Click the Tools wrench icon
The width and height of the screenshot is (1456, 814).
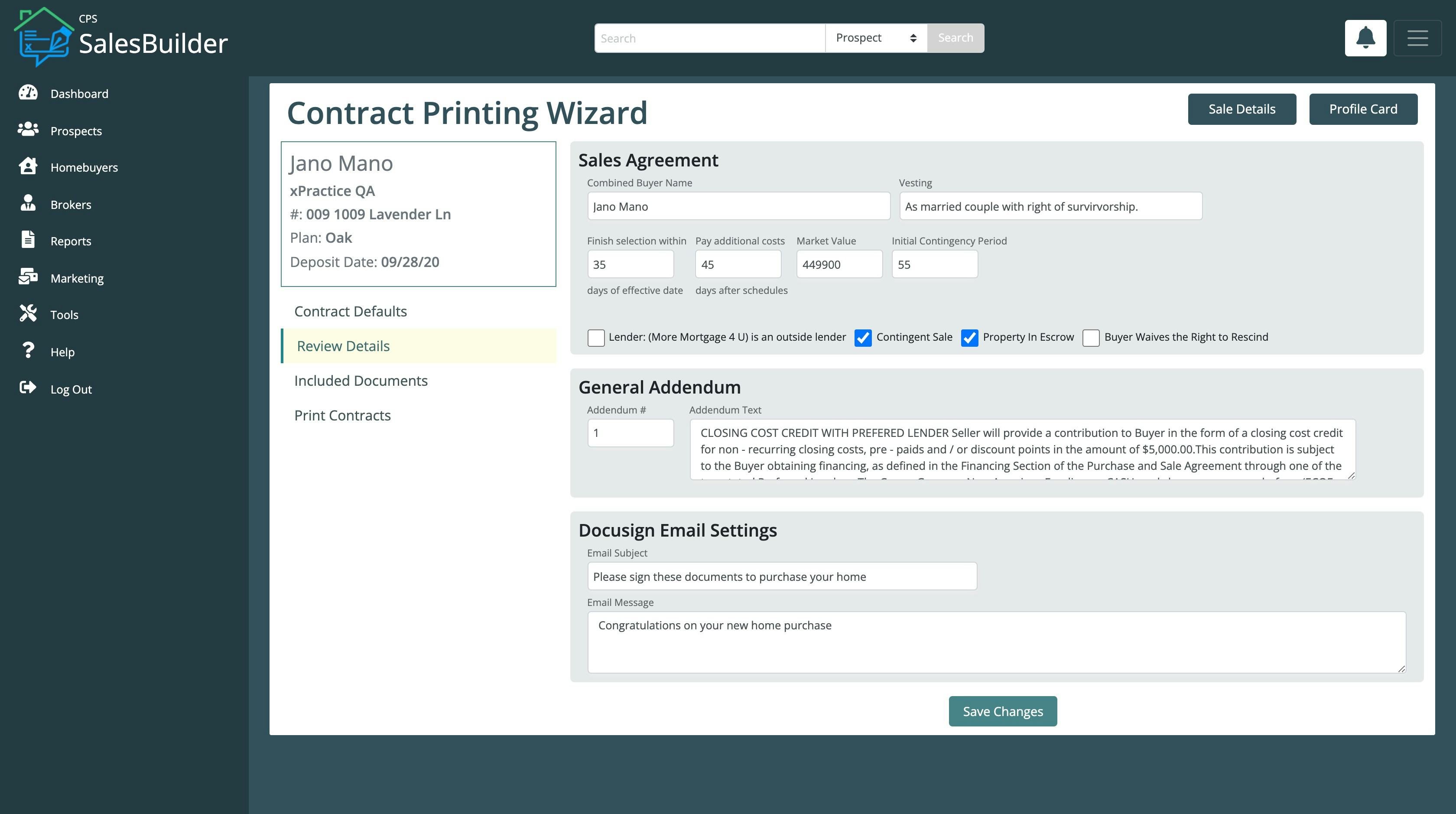pyautogui.click(x=28, y=314)
